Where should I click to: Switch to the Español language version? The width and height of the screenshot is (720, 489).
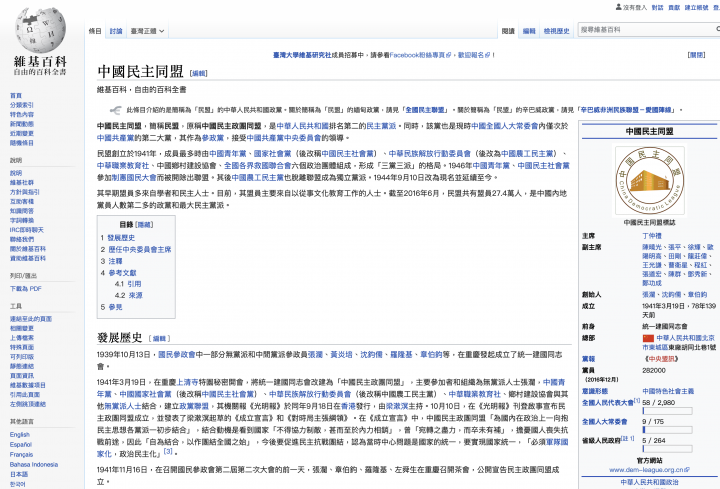(21, 445)
